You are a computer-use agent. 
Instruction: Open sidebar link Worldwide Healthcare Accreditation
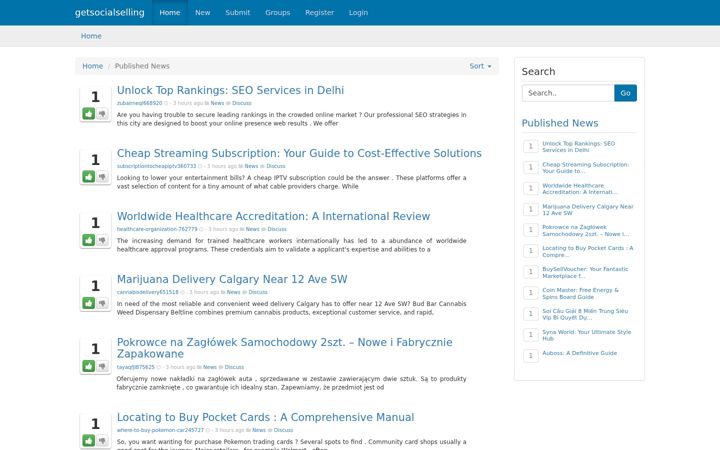point(579,189)
